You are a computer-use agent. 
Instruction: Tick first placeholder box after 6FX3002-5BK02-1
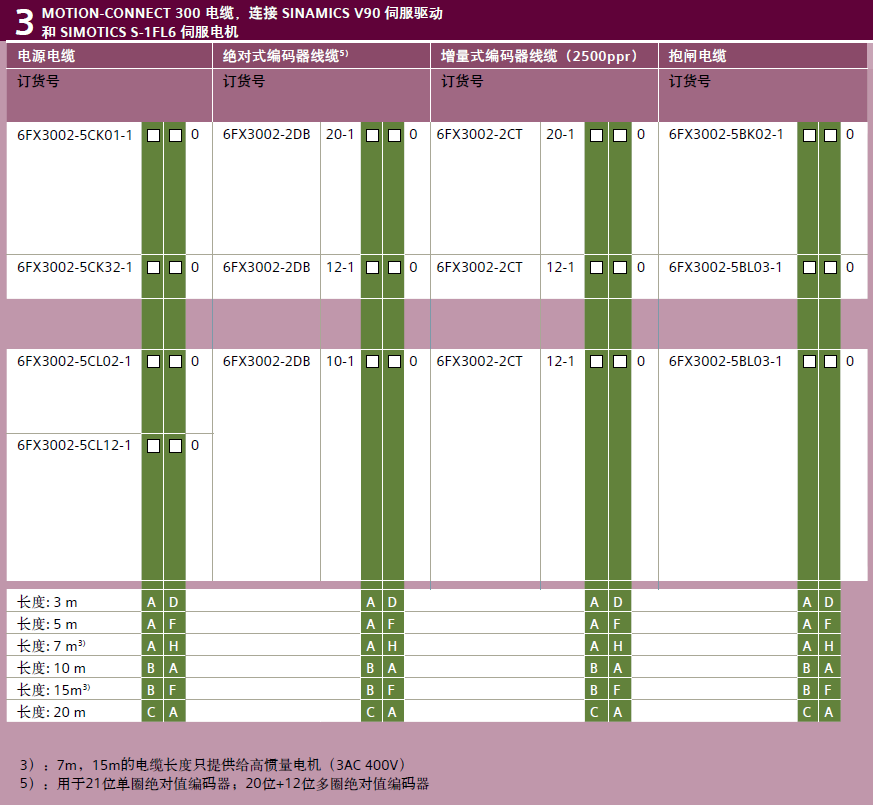coord(809,135)
